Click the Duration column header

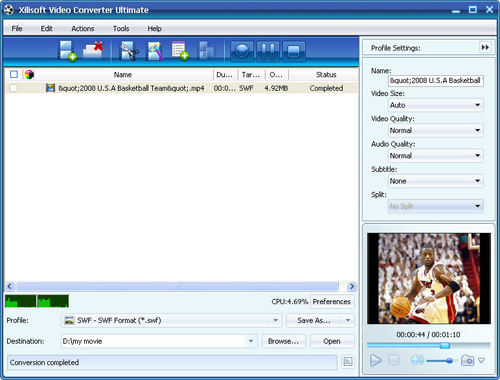[225, 74]
